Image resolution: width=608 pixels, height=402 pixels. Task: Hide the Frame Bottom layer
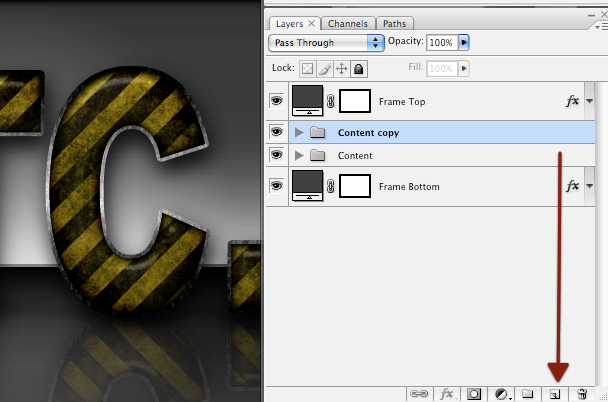point(276,186)
